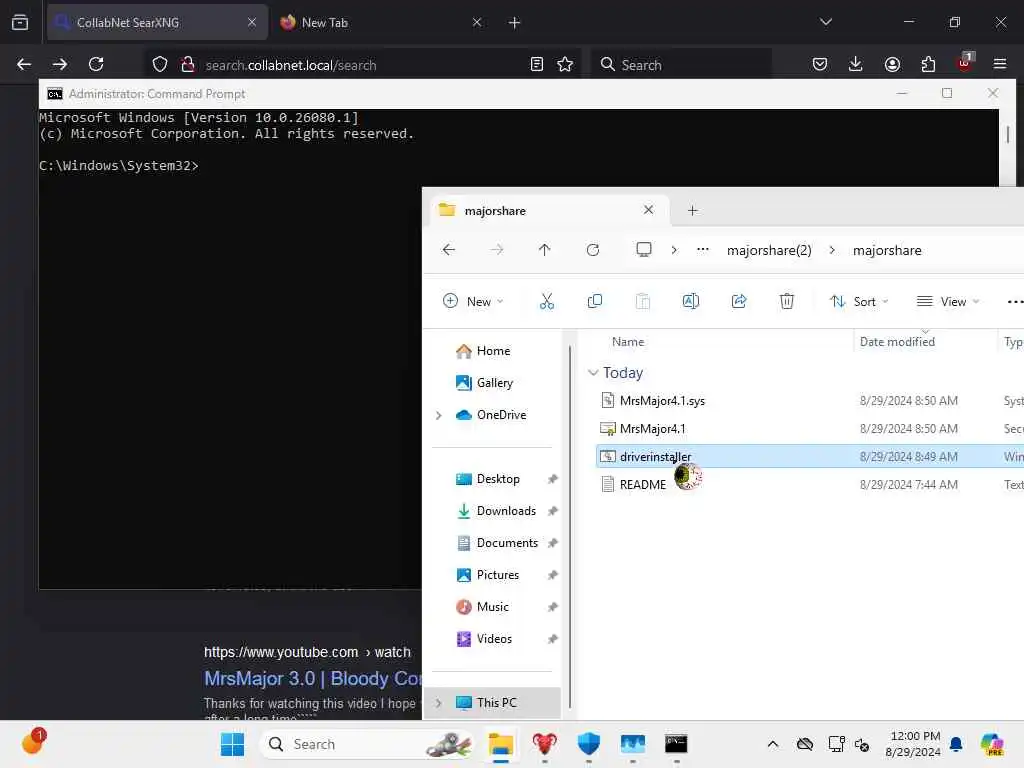Select Home in Explorer sidebar
Viewport: 1024px width, 768px height.
pyautogui.click(x=492, y=351)
